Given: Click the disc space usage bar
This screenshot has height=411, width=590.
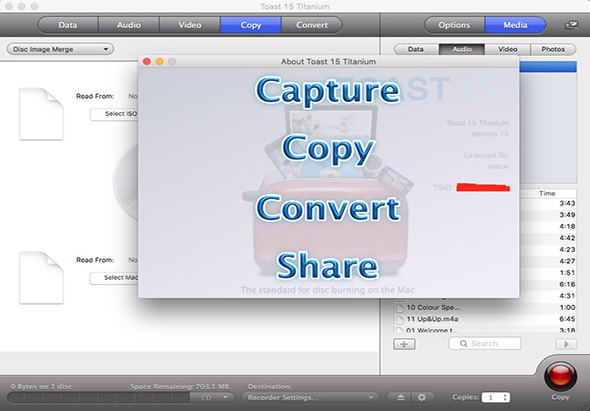Looking at the screenshot, I should pos(99,397).
